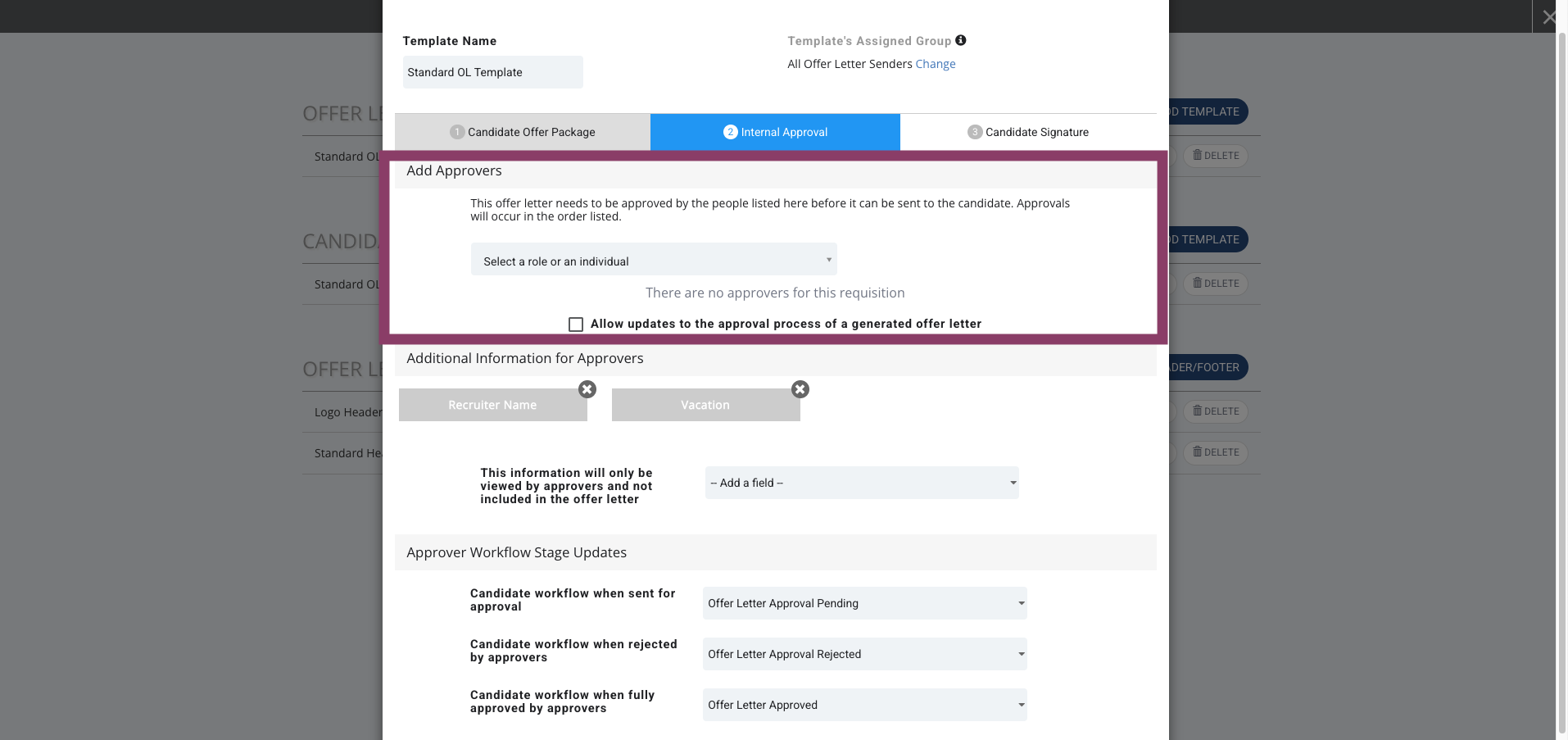Remove the Recruiter Name field
This screenshot has height=740, width=1568.
[587, 389]
